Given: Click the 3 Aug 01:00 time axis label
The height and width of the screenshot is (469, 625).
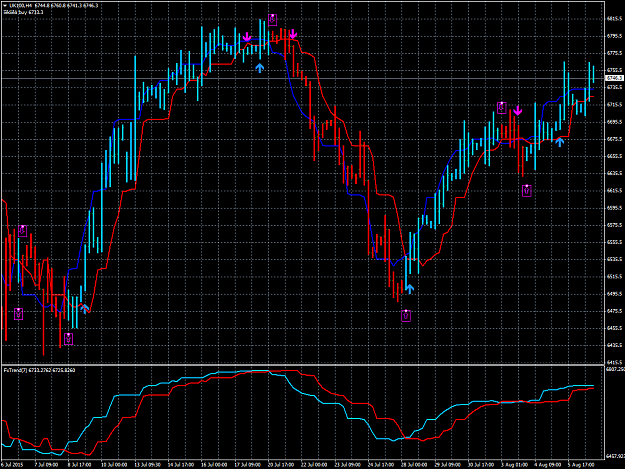Looking at the screenshot, I should pyautogui.click(x=515, y=465).
